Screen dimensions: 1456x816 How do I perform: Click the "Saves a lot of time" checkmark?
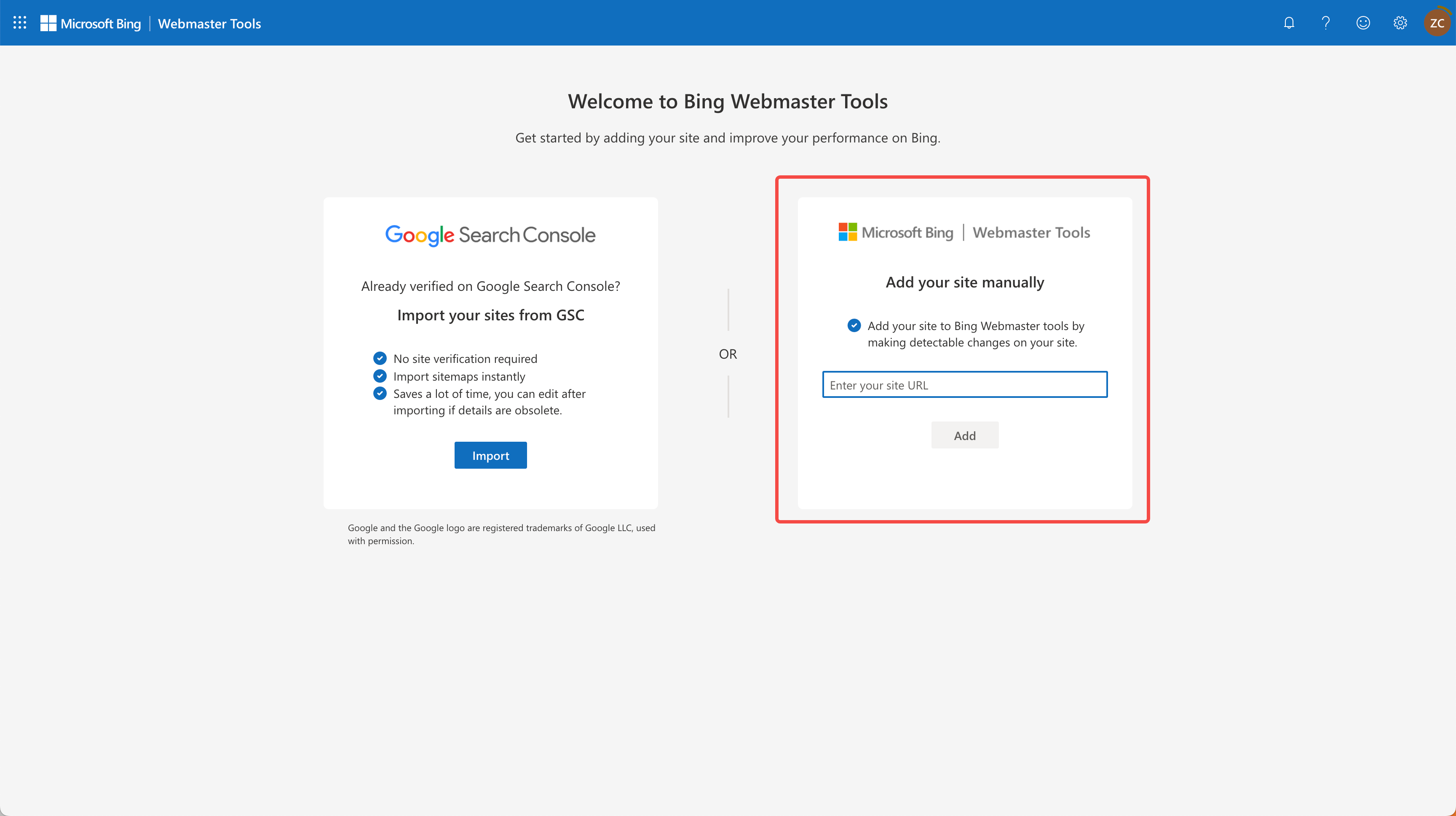coord(380,394)
